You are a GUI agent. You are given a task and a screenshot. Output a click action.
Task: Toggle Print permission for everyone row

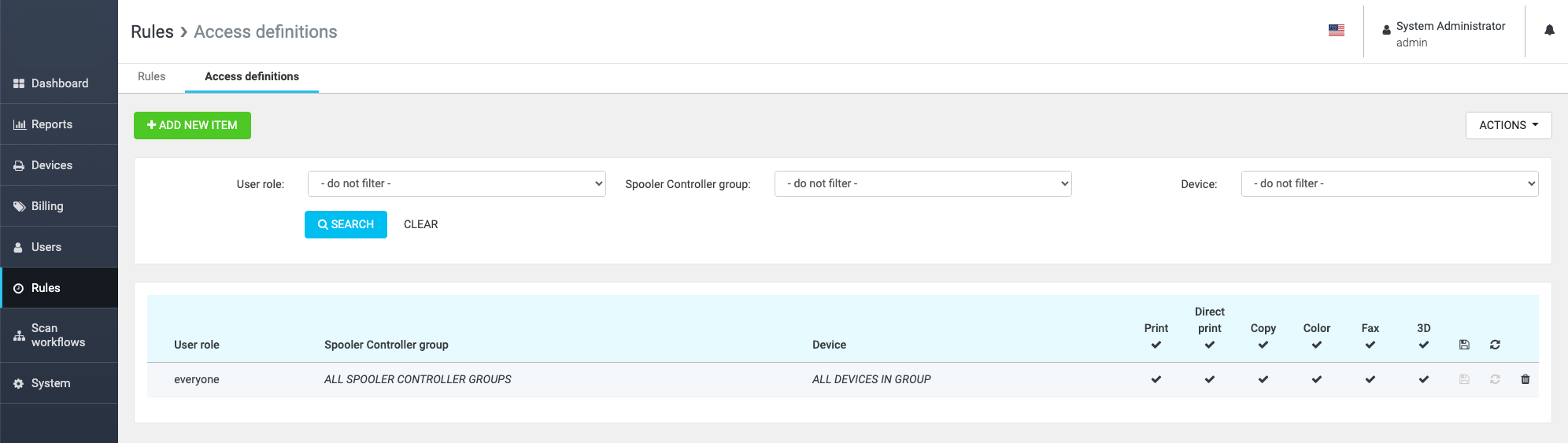(1156, 379)
